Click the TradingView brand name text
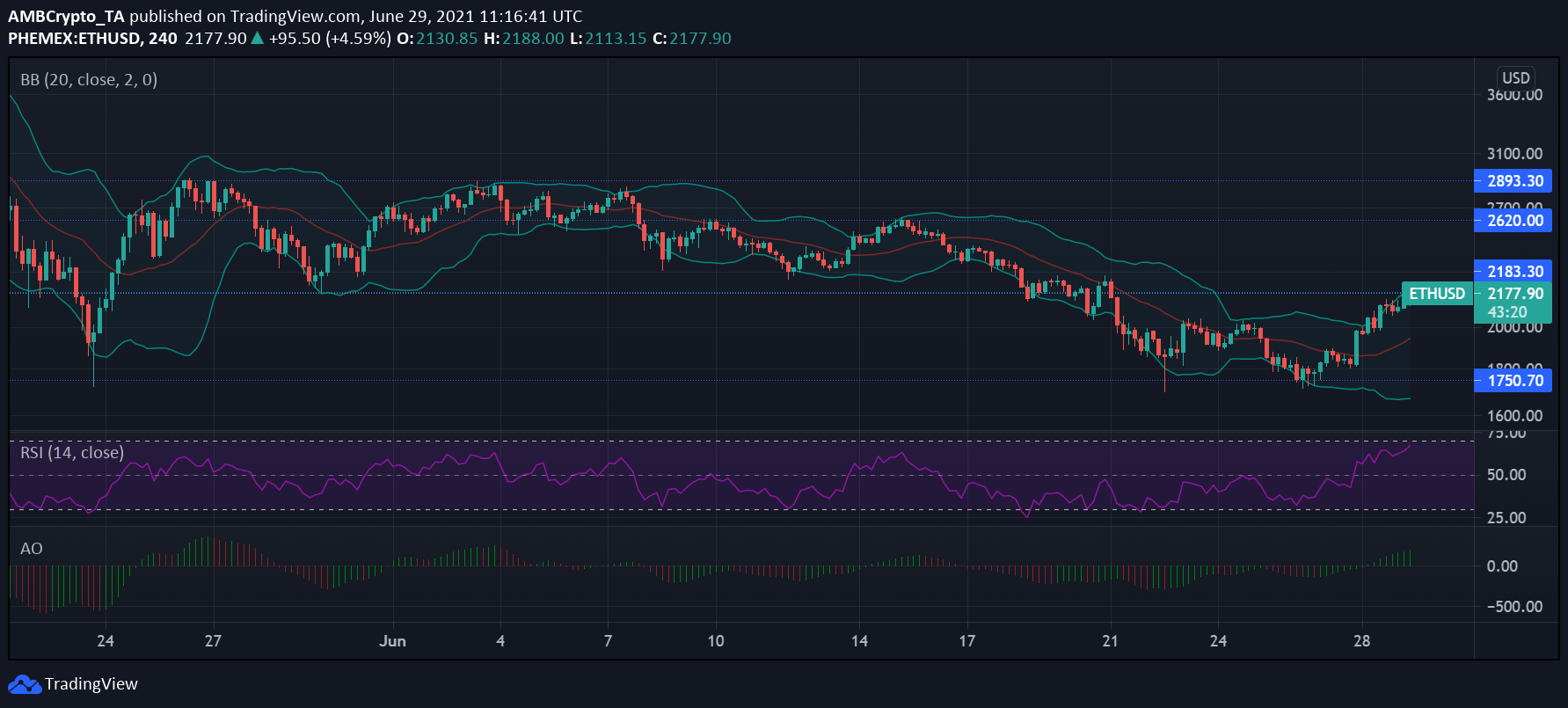The image size is (1568, 708). (x=91, y=684)
